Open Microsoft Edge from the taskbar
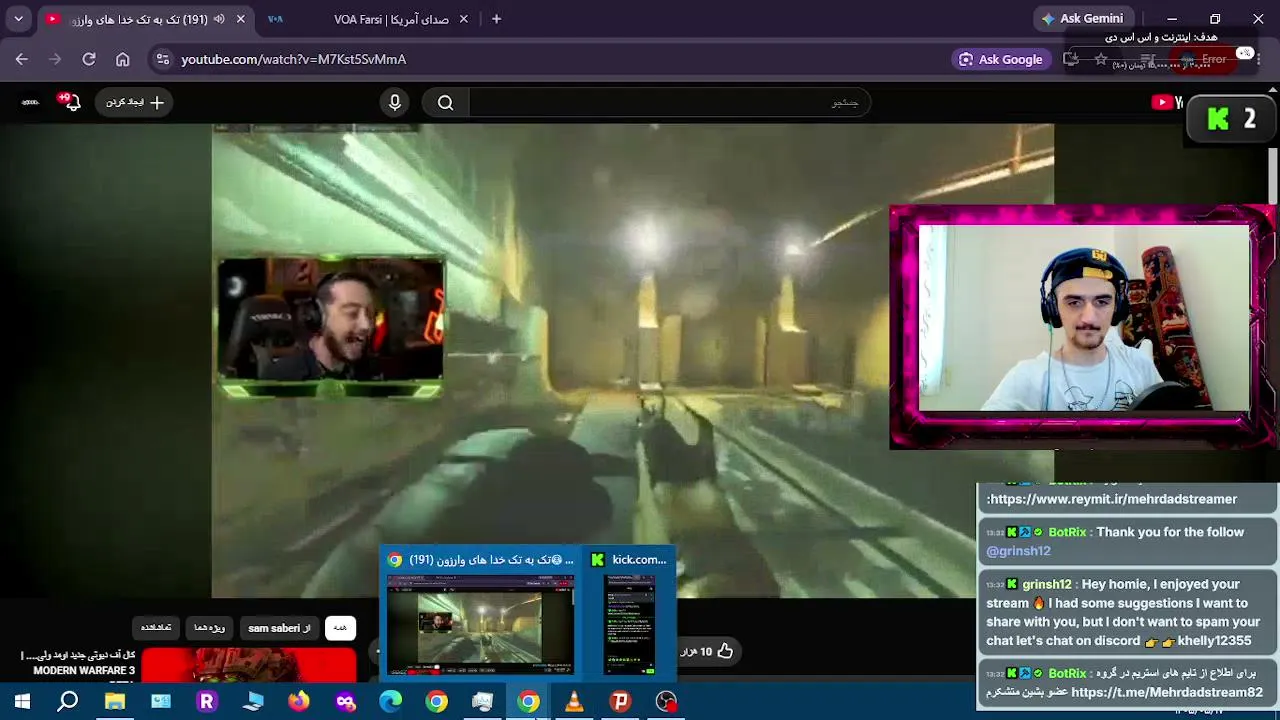Viewport: 1280px width, 720px height. click(x=391, y=702)
